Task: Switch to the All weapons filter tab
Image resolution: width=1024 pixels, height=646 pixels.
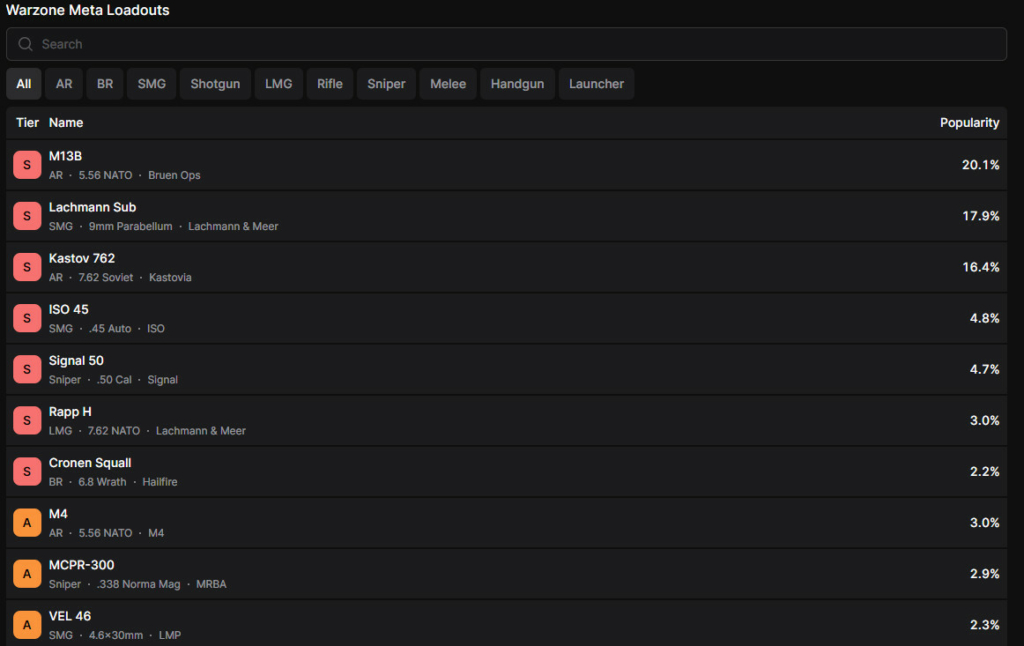Action: [x=24, y=84]
